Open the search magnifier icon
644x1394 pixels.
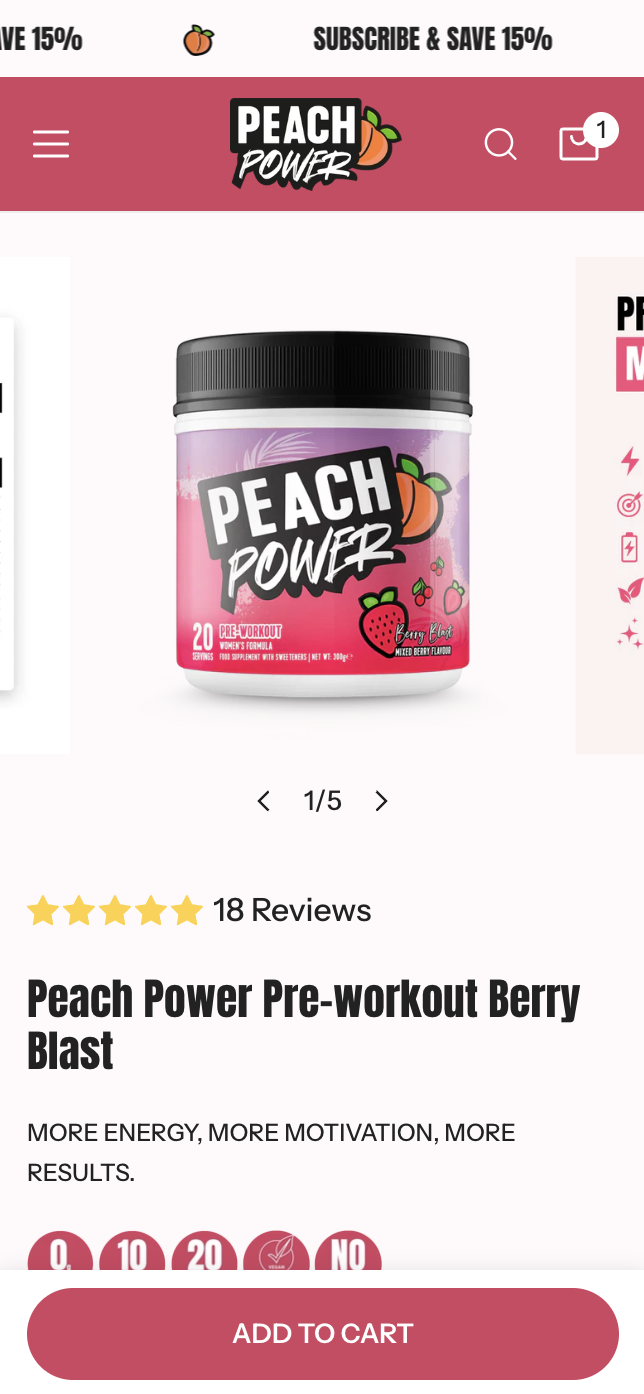click(501, 145)
